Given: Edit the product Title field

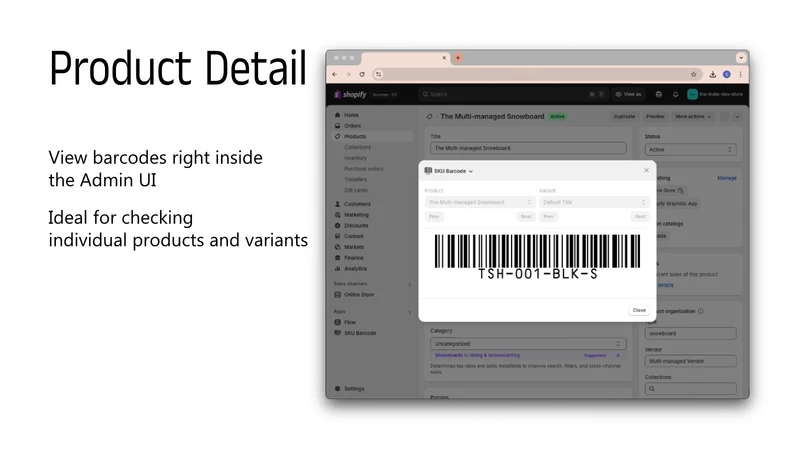Looking at the screenshot, I should click(528, 148).
